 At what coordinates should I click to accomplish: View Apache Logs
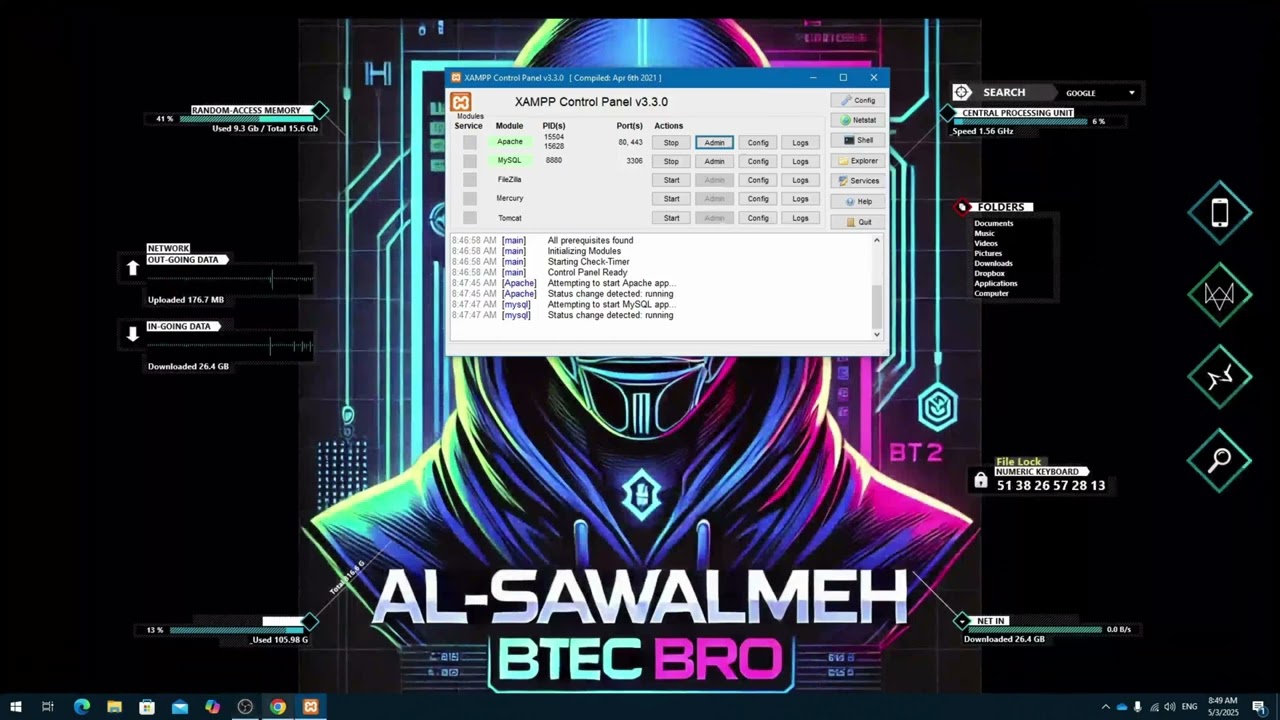coord(800,142)
